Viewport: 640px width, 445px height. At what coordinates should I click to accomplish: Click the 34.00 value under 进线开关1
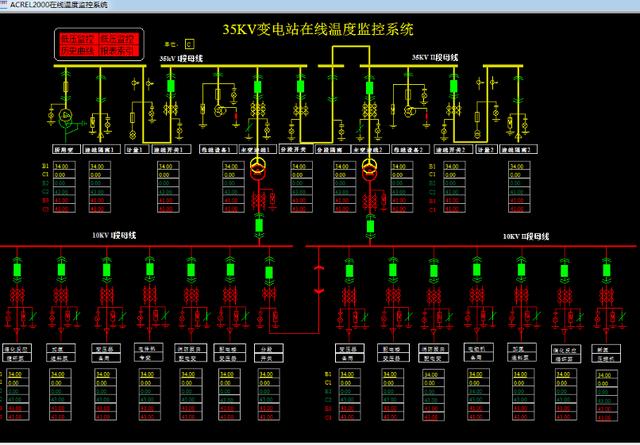coord(168,166)
